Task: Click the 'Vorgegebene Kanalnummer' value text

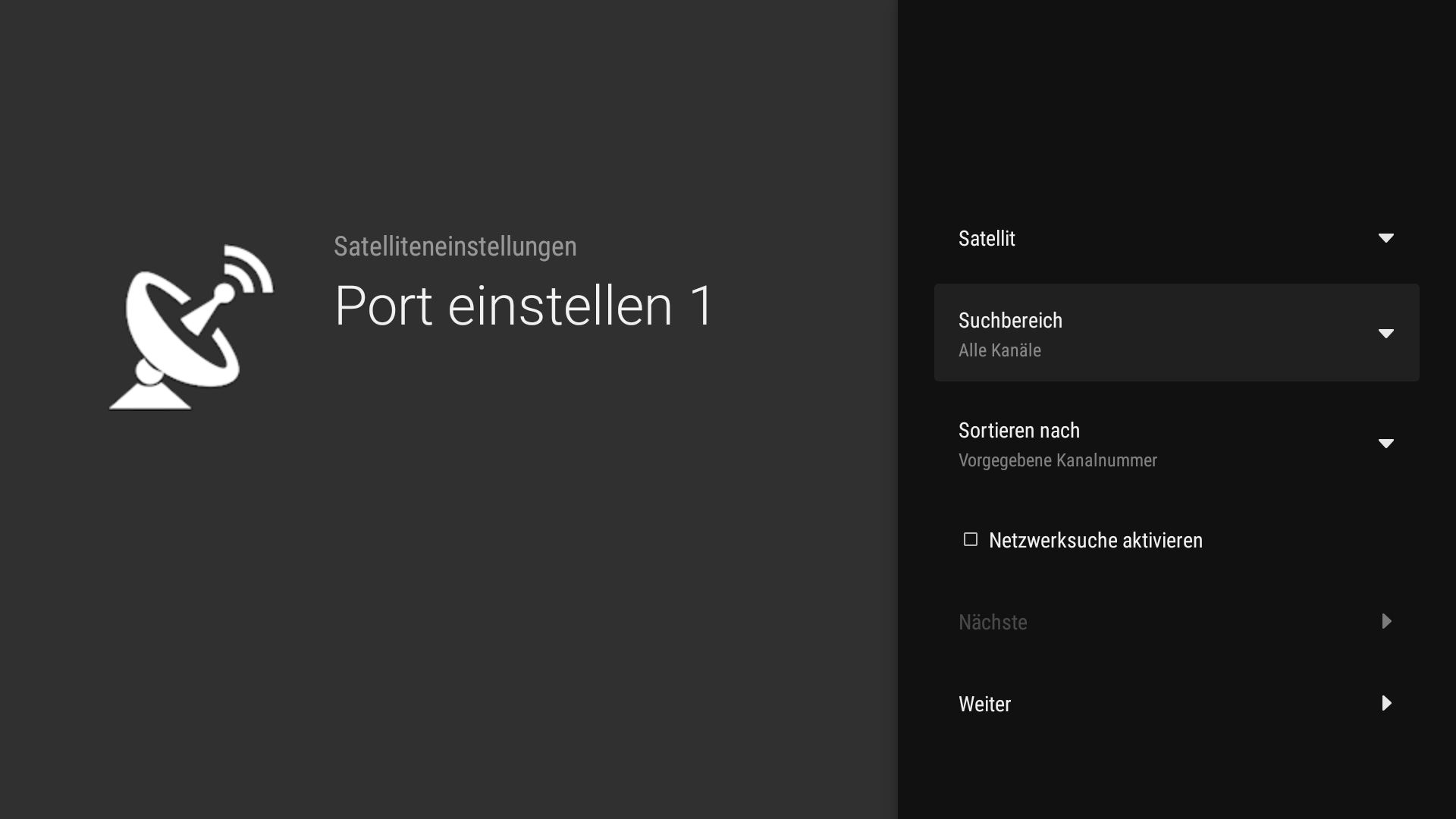Action: tap(1057, 460)
